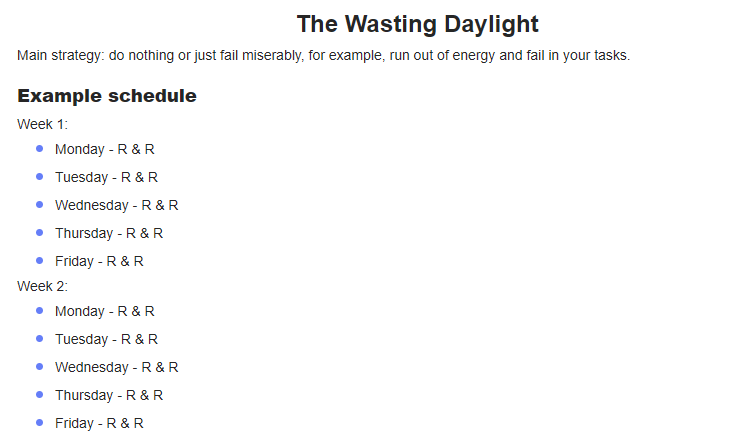
Task: Click the 'Week 1:' label
Action: (x=42, y=124)
